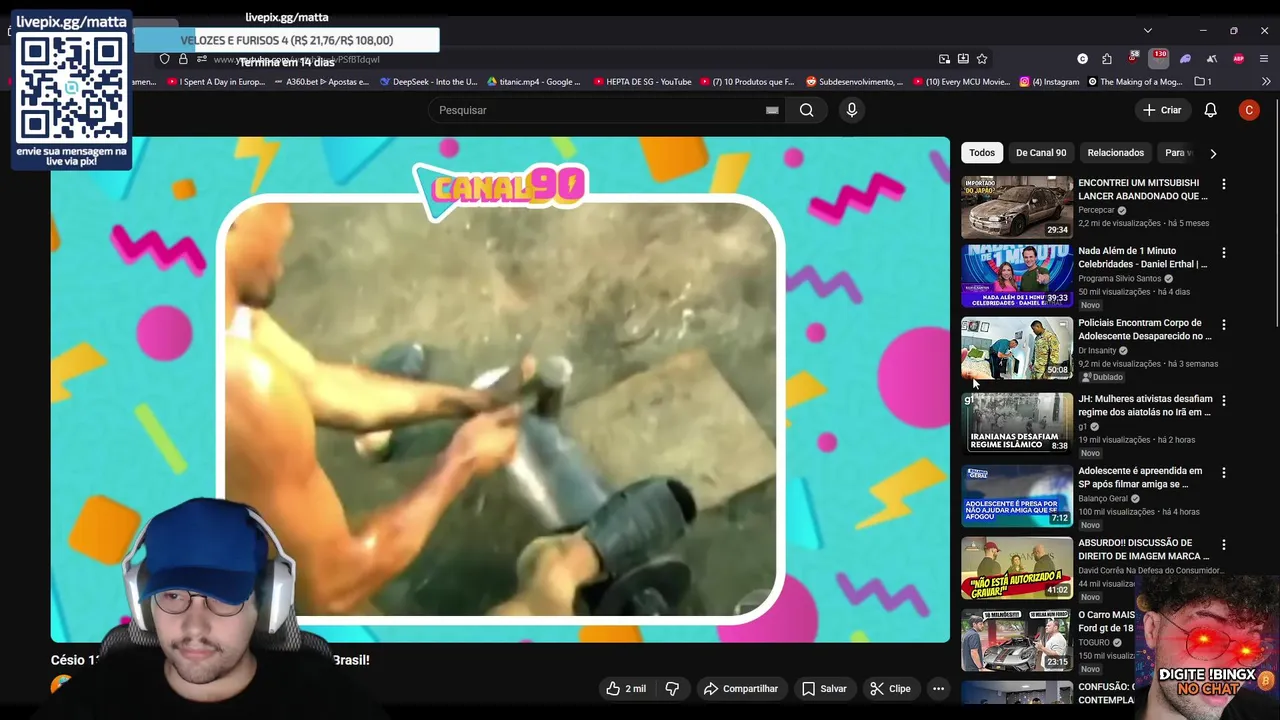Click the Salvar button
Screen dimensions: 1280x720
click(x=824, y=688)
